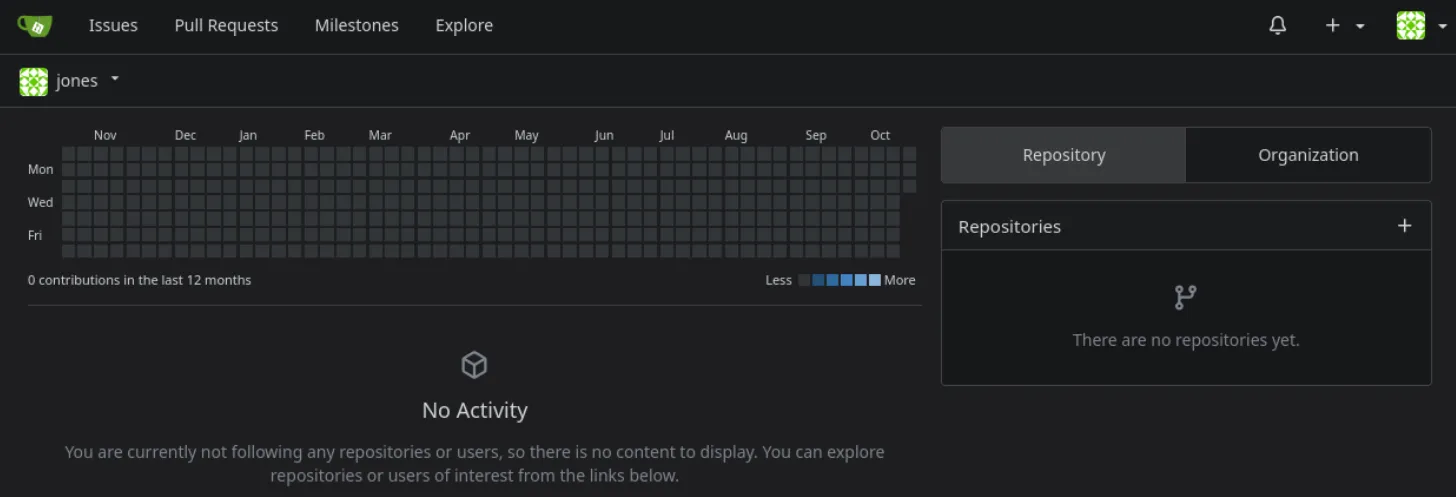Click the plus create icon in top bar
The image size is (1456, 497).
[1332, 26]
